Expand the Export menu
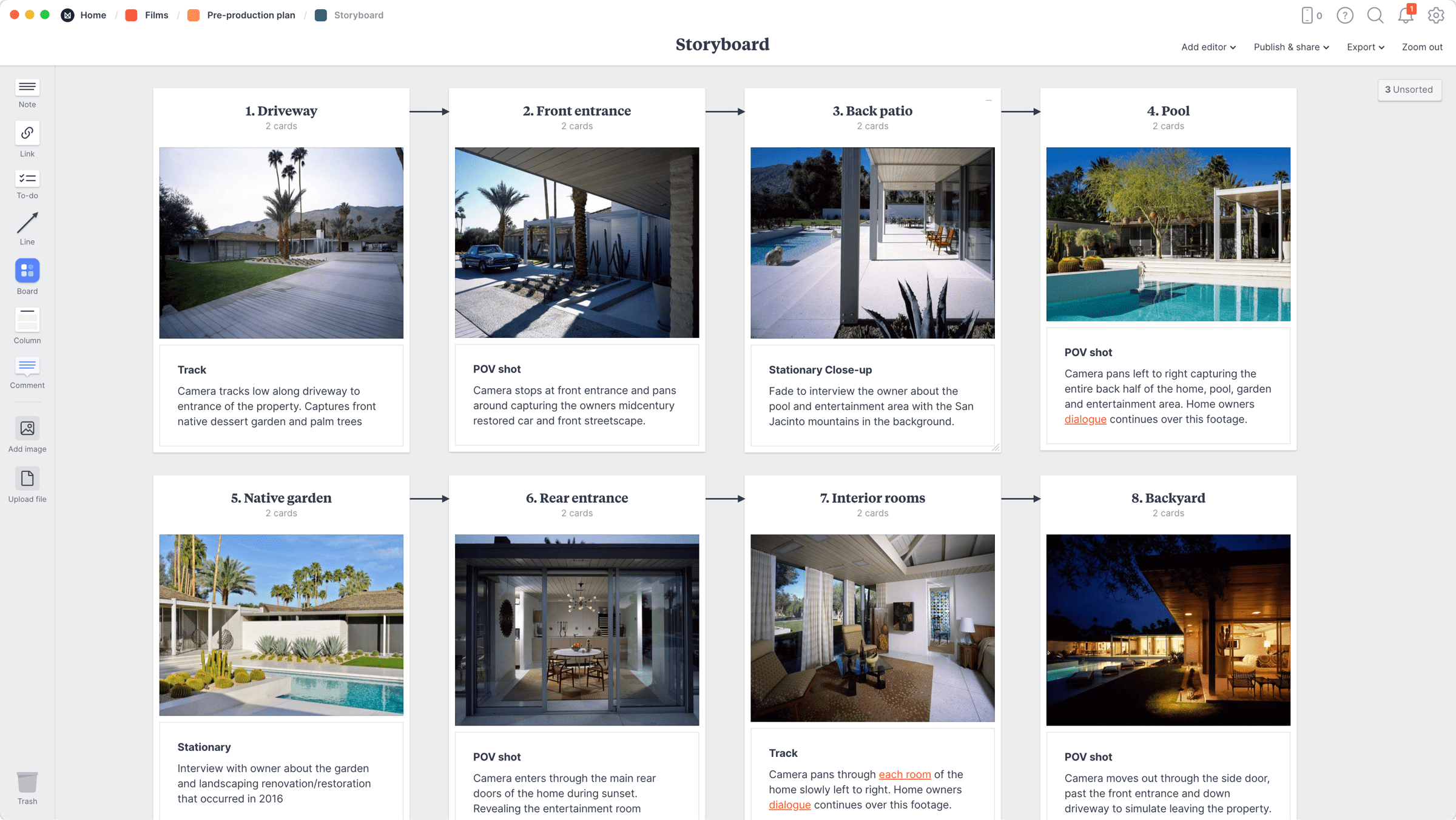The image size is (1456, 820). click(1365, 47)
